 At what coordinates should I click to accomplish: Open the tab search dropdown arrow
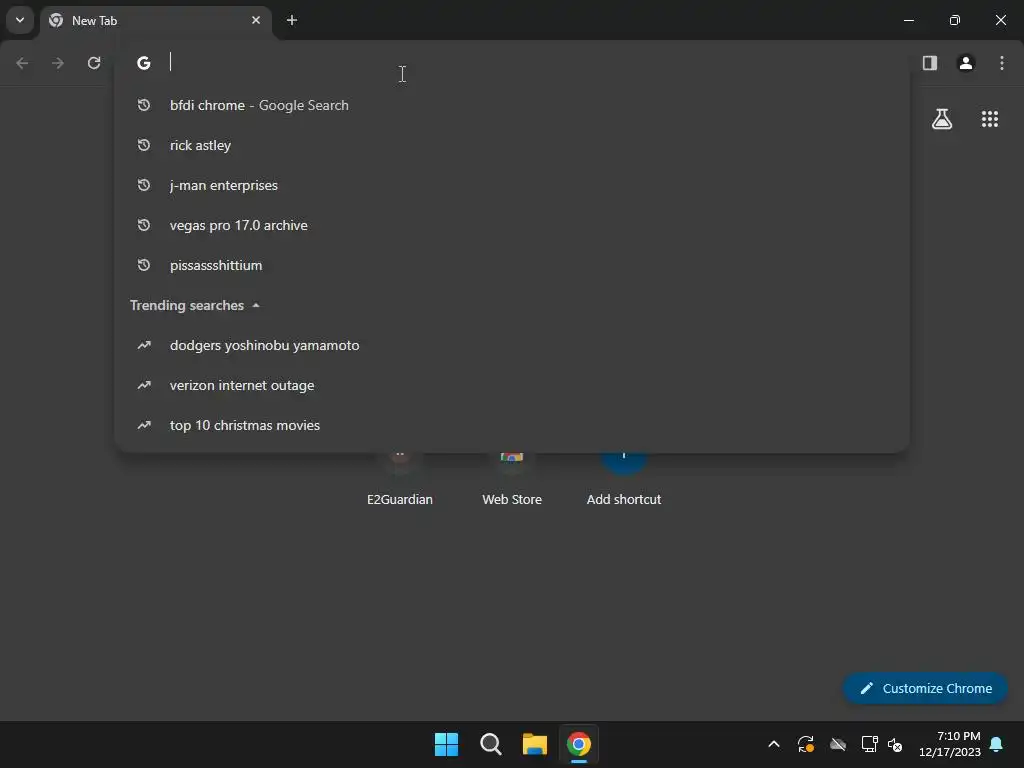tap(20, 20)
